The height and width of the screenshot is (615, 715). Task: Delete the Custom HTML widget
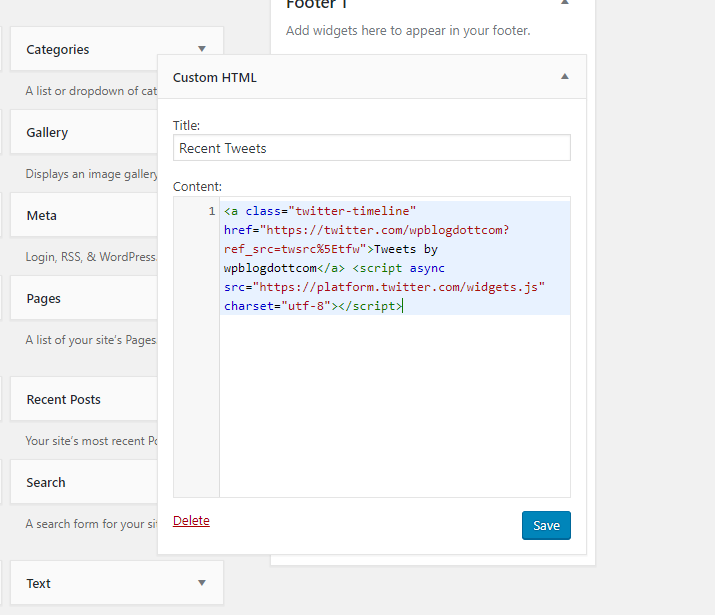(191, 520)
